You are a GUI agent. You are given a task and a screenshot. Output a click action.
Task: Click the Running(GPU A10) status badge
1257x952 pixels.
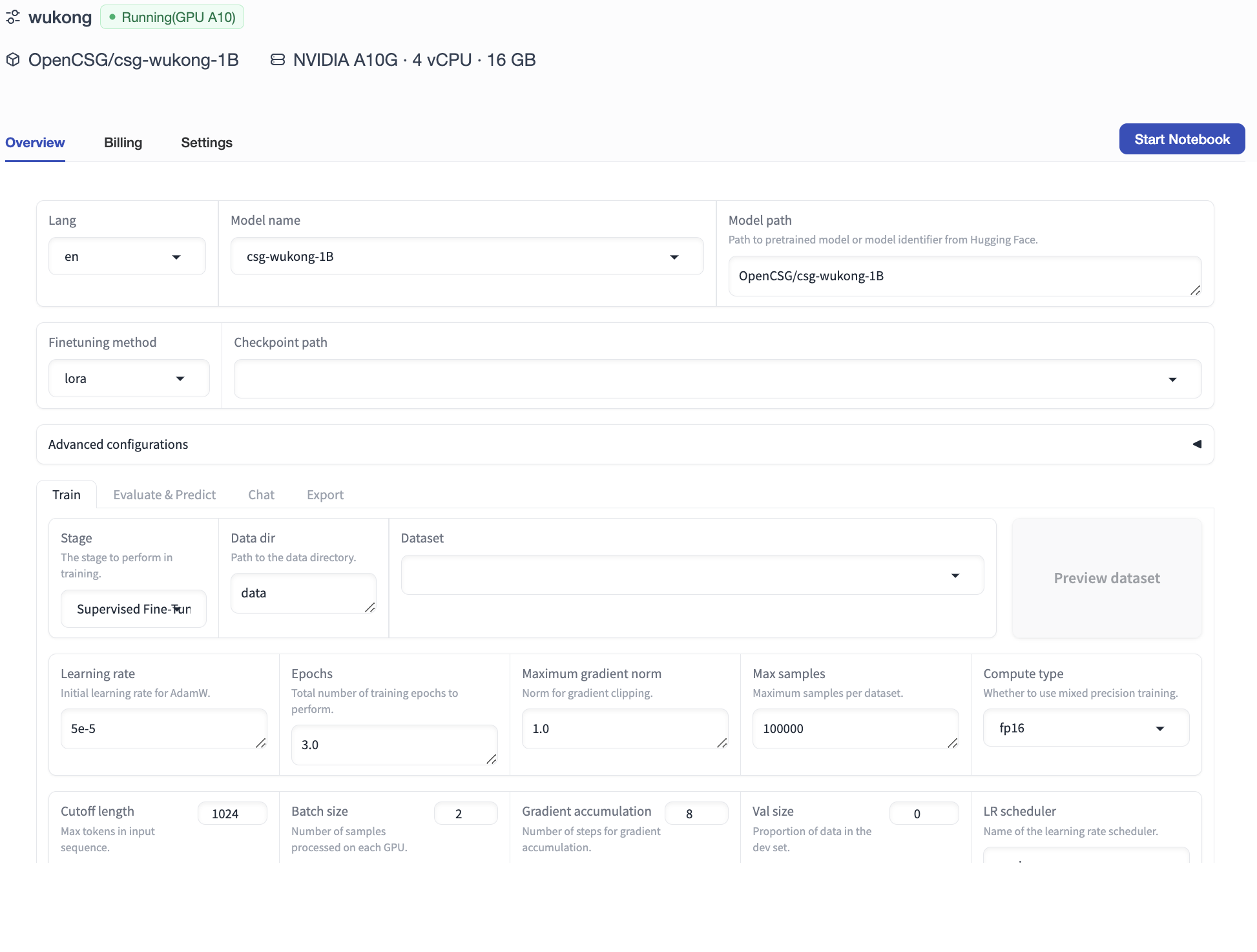(x=172, y=17)
